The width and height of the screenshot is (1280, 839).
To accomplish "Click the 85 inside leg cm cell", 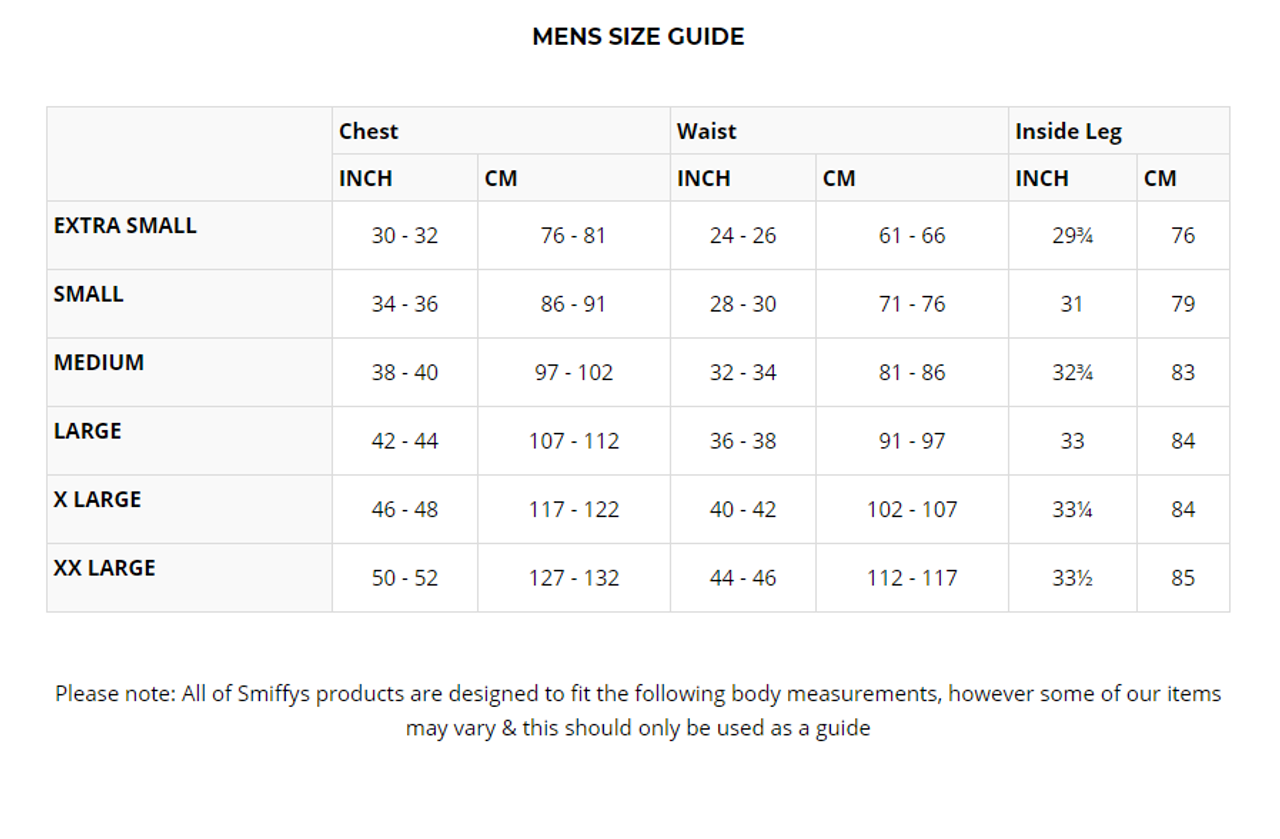I will pos(1183,578).
